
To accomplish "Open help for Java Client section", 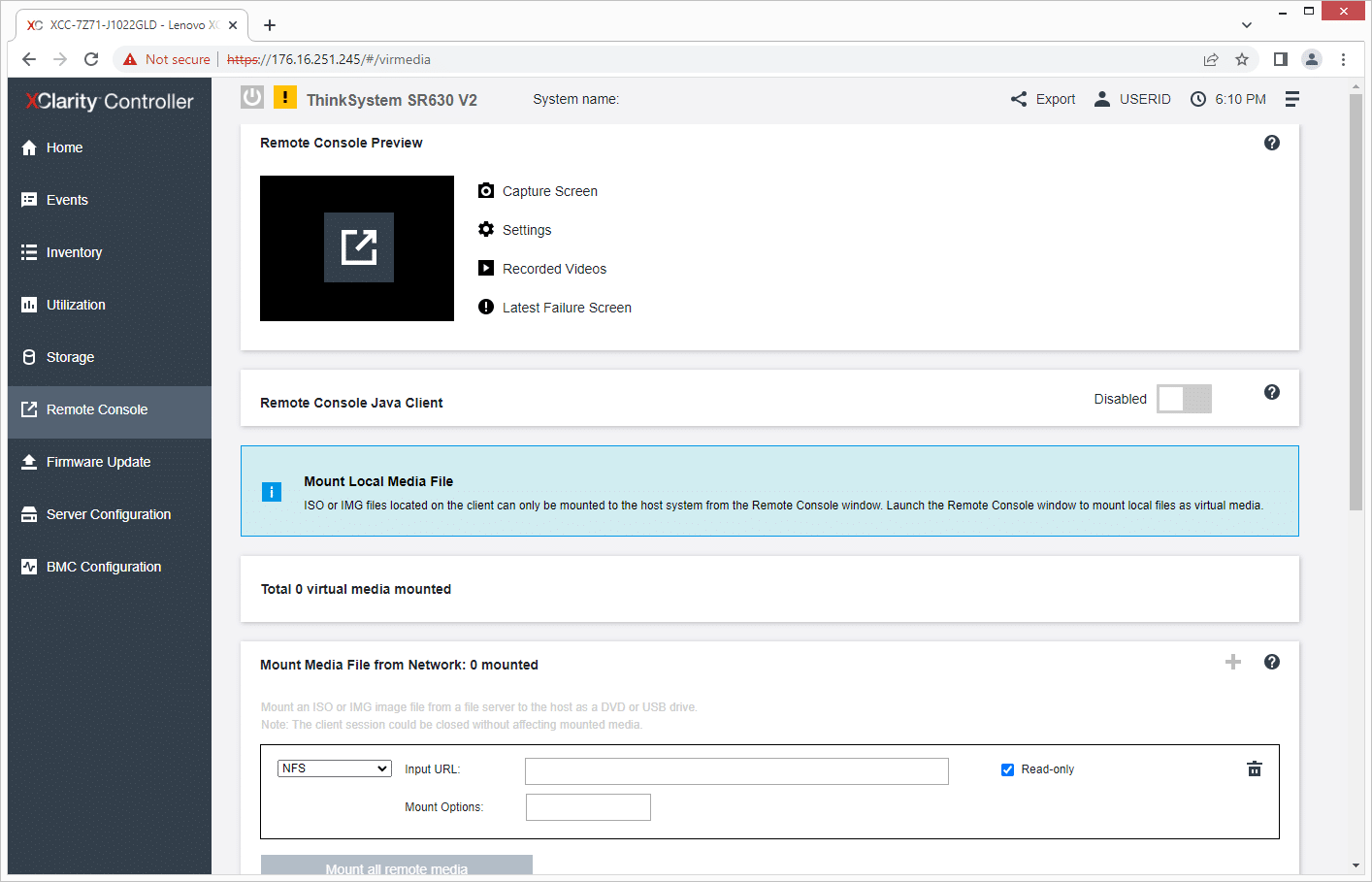I will (1272, 392).
